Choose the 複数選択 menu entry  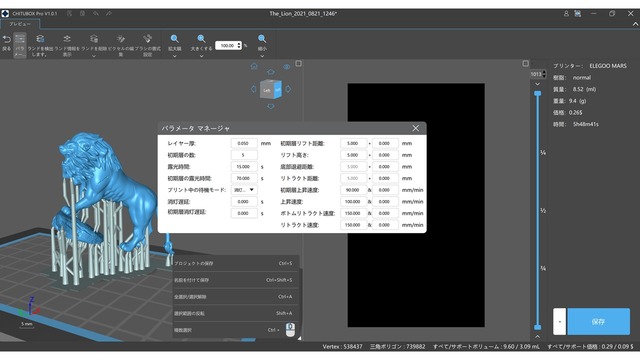[236, 330]
